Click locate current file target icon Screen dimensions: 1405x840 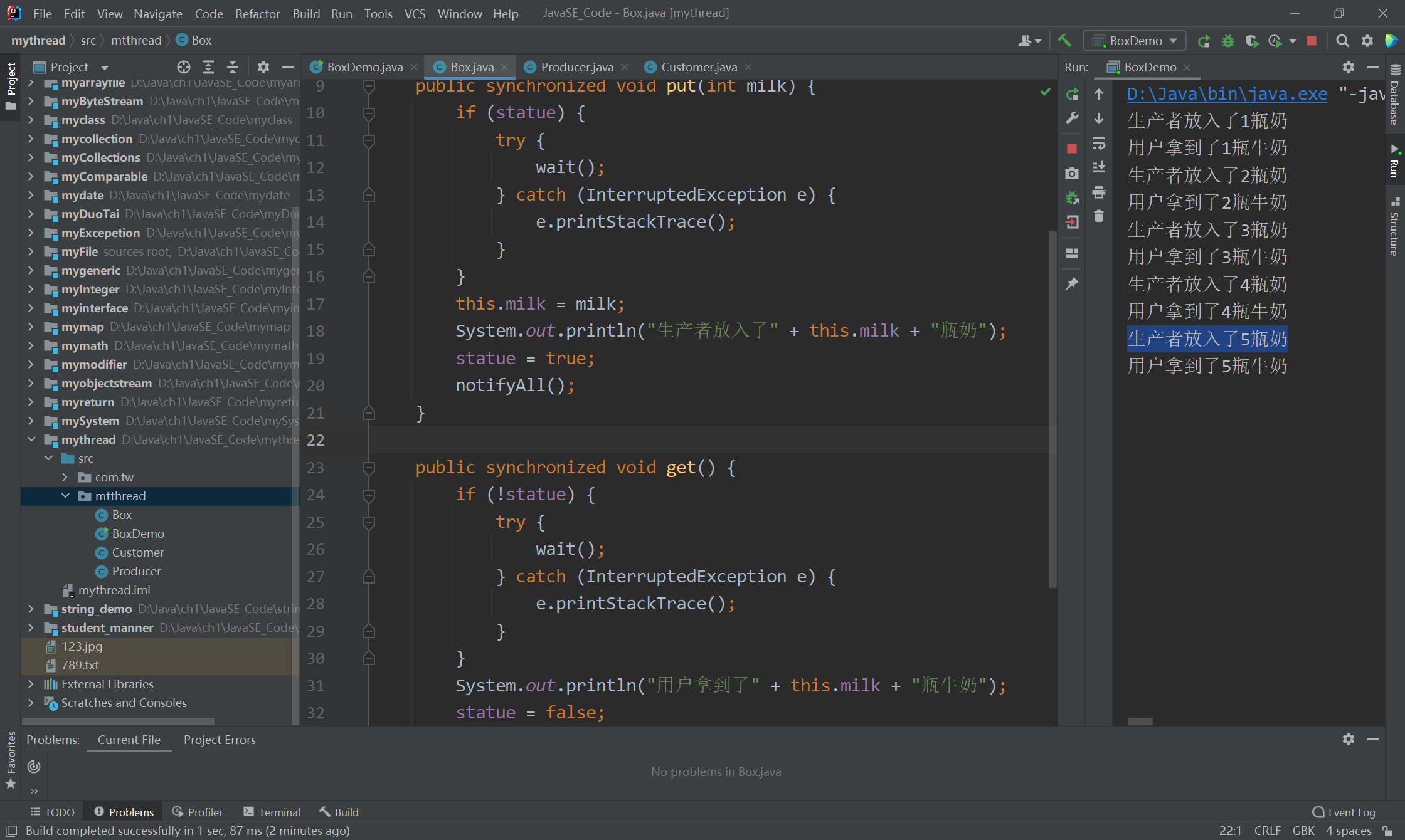tap(183, 67)
